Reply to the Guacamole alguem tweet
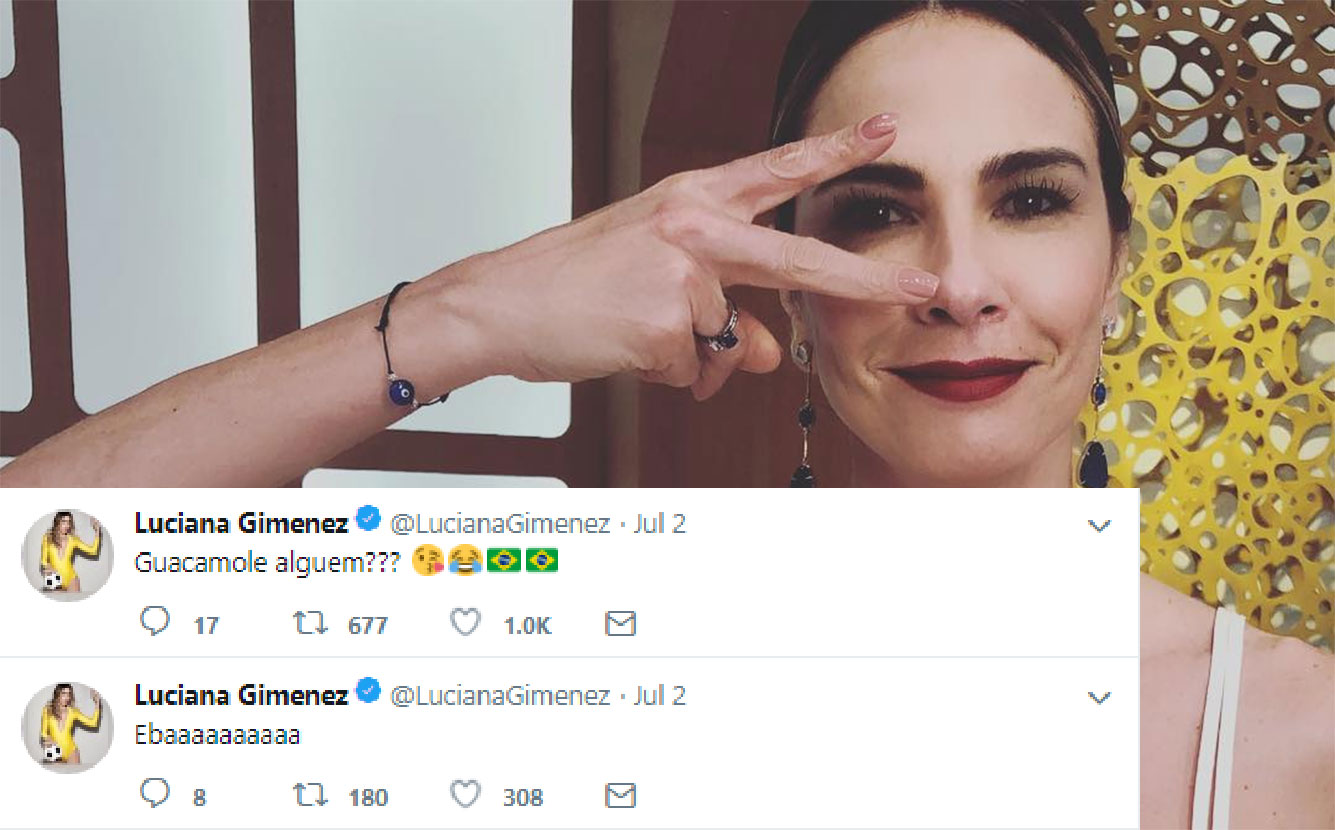 [x=155, y=623]
